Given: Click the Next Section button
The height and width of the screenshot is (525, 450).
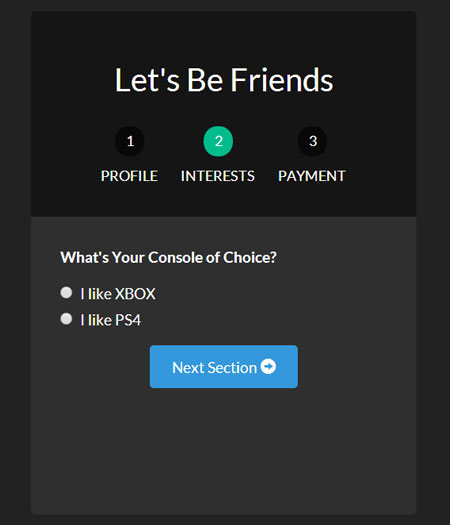Looking at the screenshot, I should 224,367.
